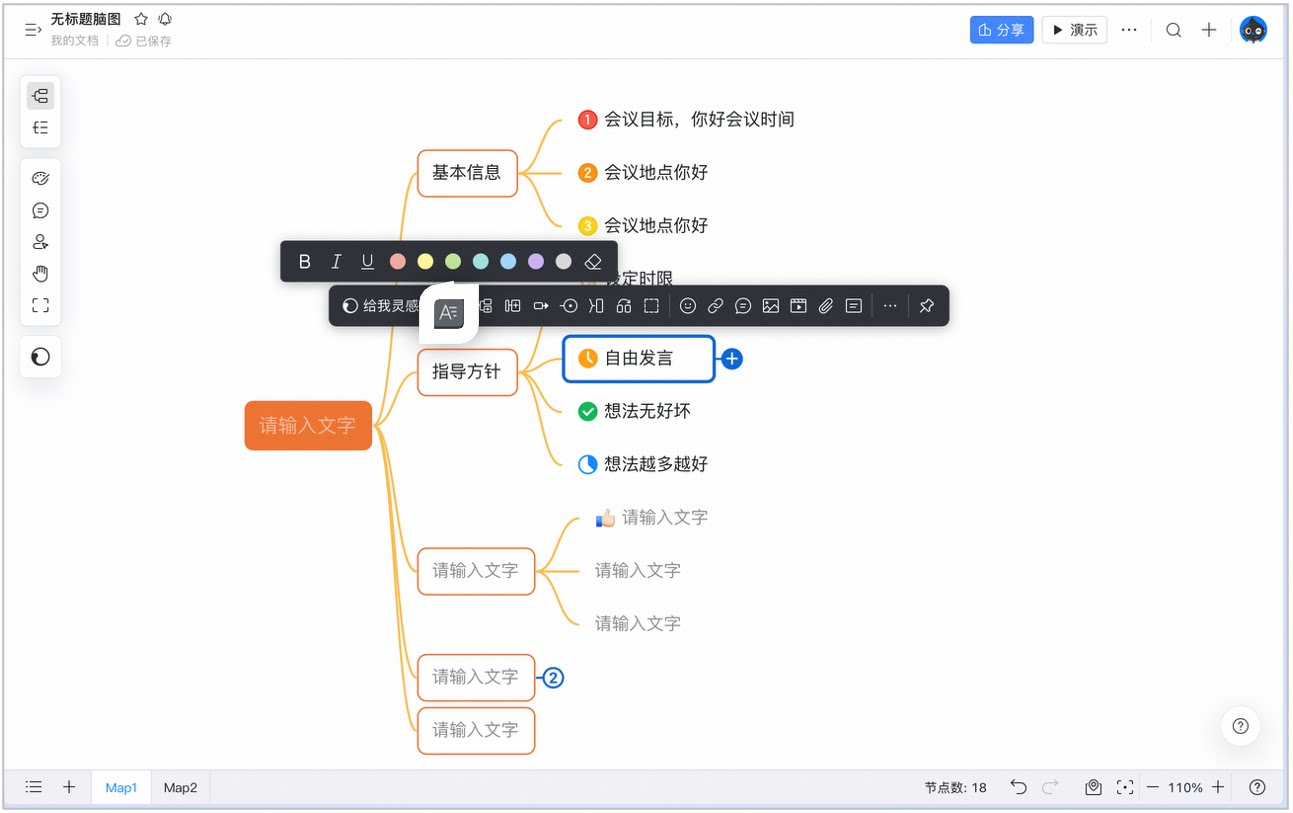Image resolution: width=1293 pixels, height=813 pixels.
Task: Expand collapsed node showing 2 children
Action: point(553,678)
